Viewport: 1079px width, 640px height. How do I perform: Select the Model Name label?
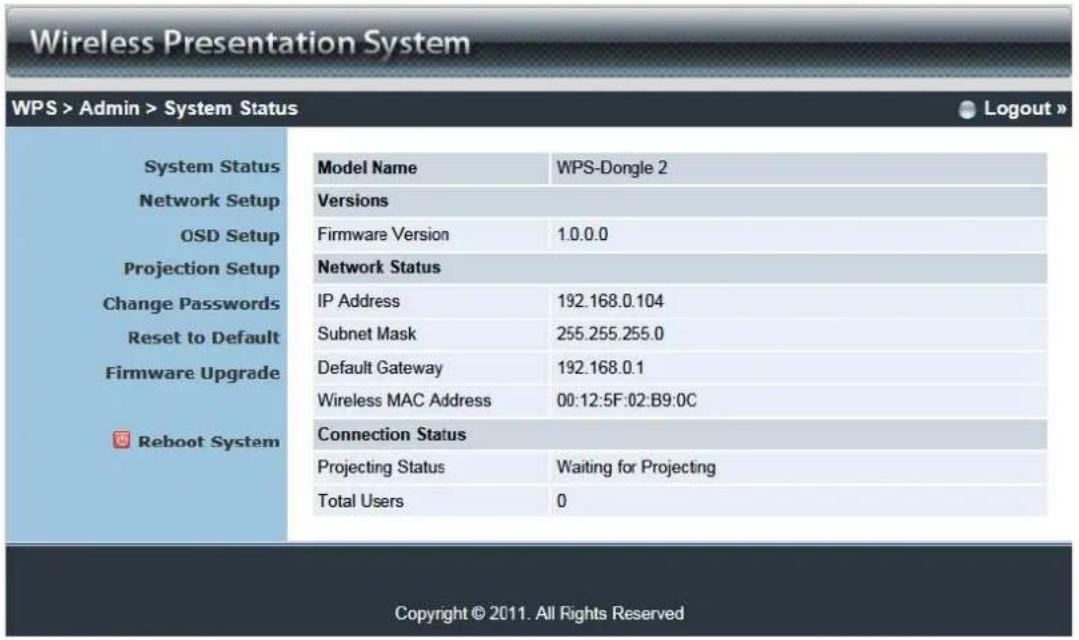(367, 168)
